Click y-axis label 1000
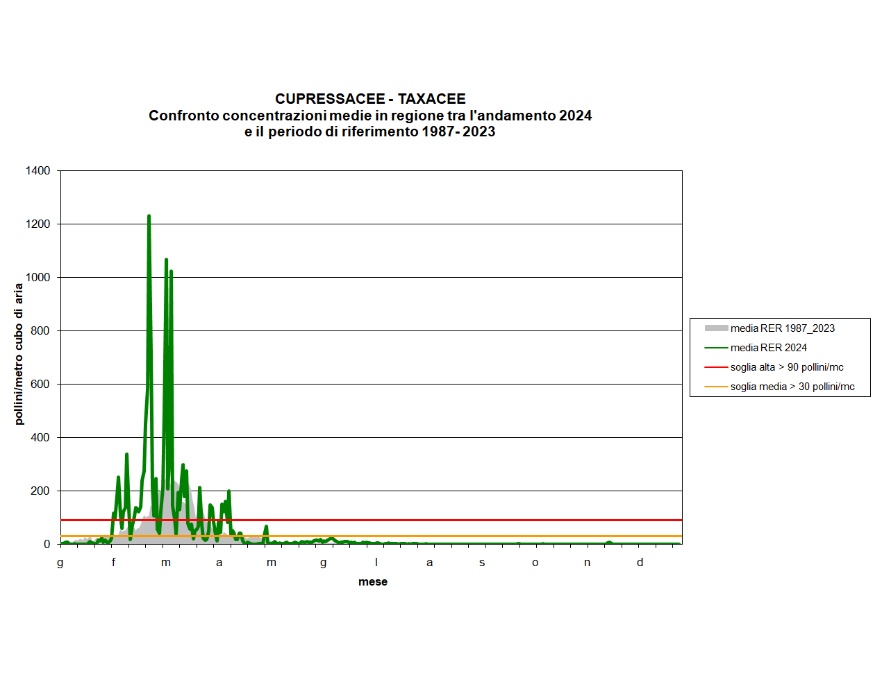882x682 pixels. tap(38, 277)
